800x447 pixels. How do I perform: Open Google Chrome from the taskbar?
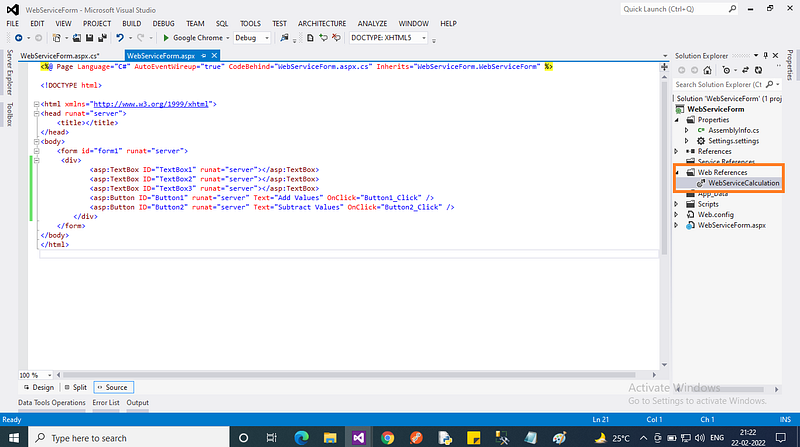(x=387, y=437)
